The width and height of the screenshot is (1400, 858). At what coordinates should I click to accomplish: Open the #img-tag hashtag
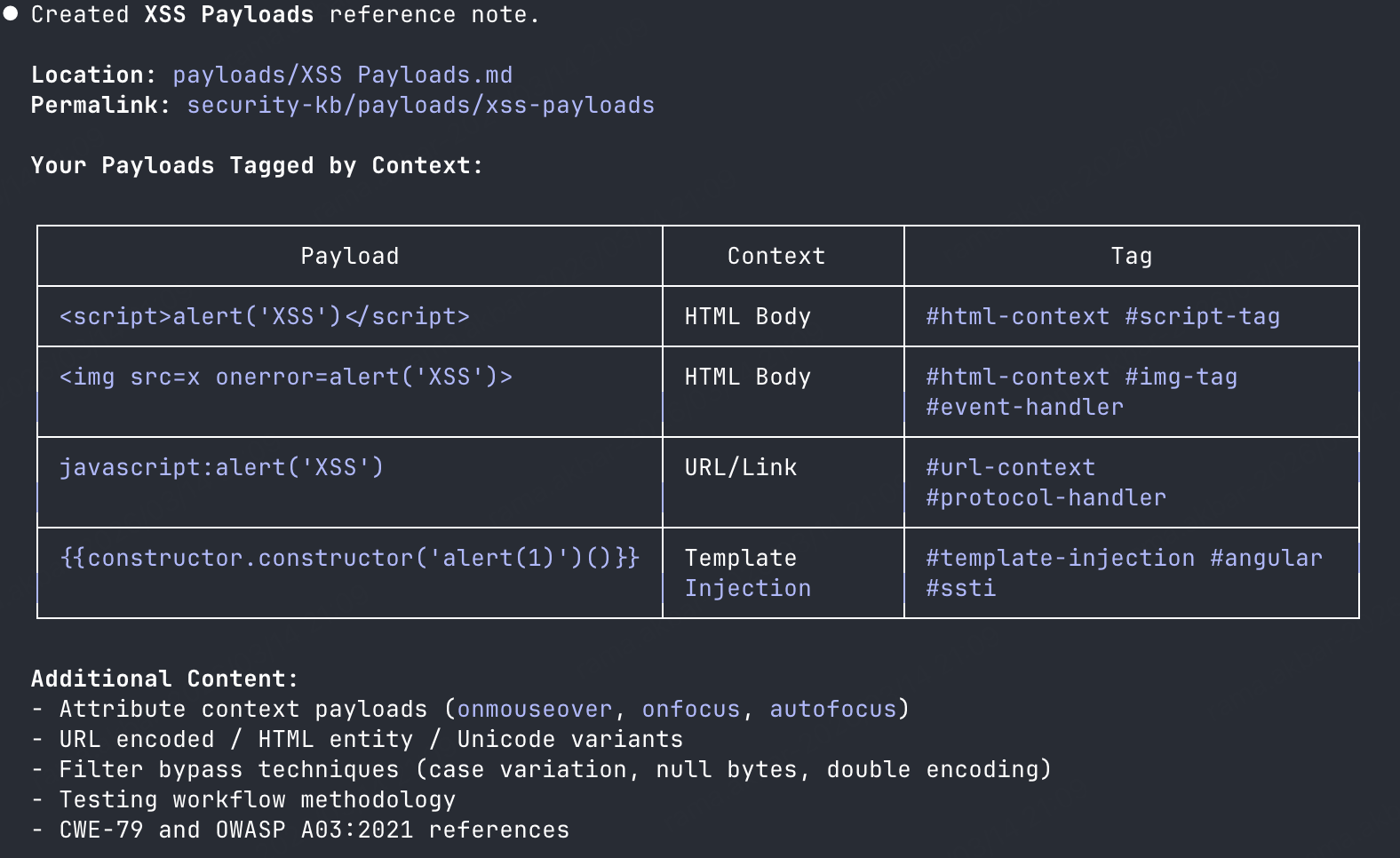click(x=1181, y=377)
